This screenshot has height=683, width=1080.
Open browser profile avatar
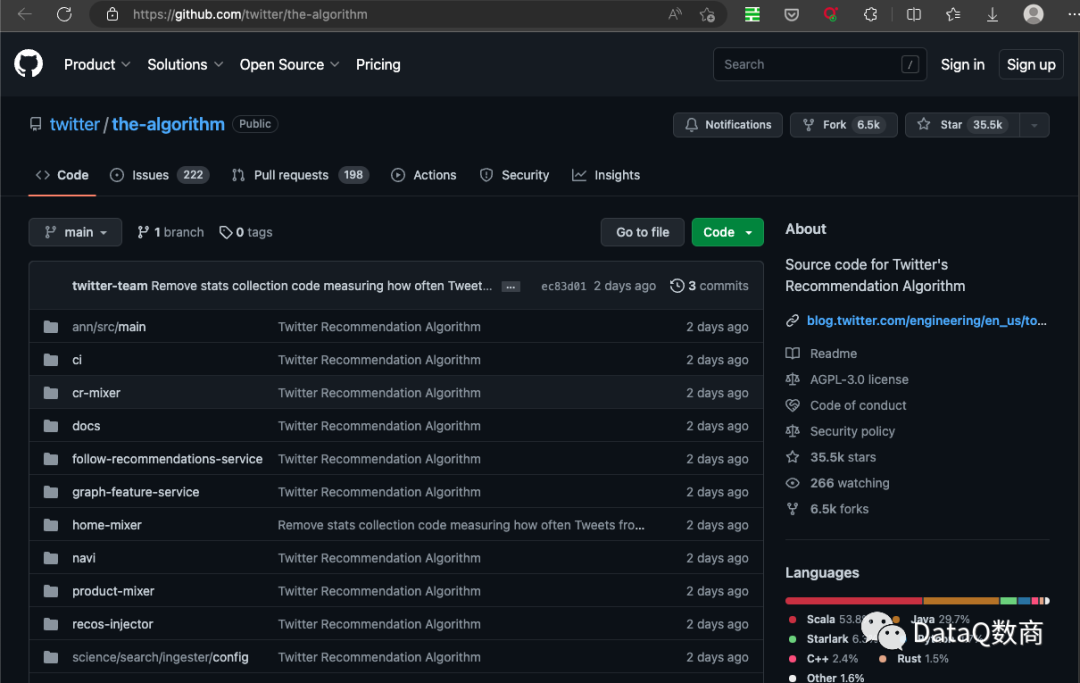tap(1033, 14)
